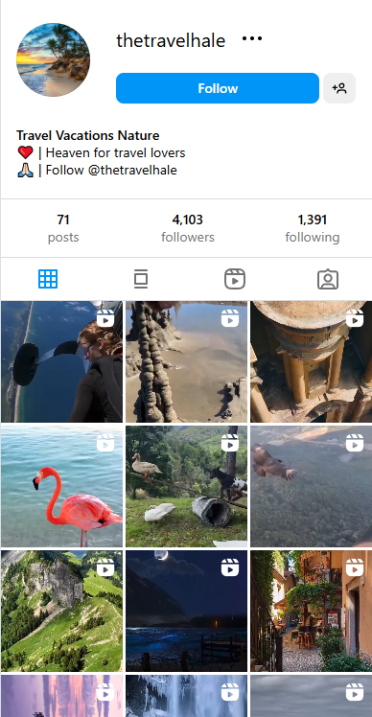Open the cobblestone alley street reel
The height and width of the screenshot is (717, 372).
pyautogui.click(x=311, y=611)
